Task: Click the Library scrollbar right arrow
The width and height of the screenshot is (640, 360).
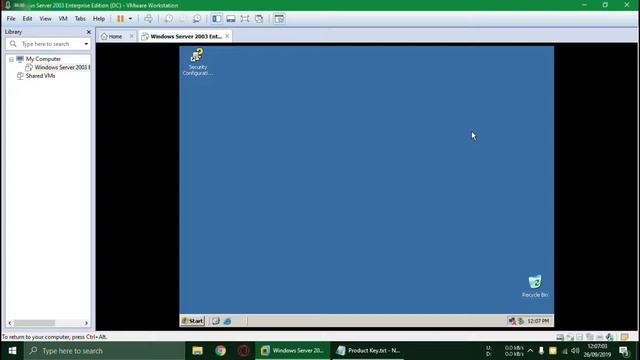Action: tap(86, 323)
